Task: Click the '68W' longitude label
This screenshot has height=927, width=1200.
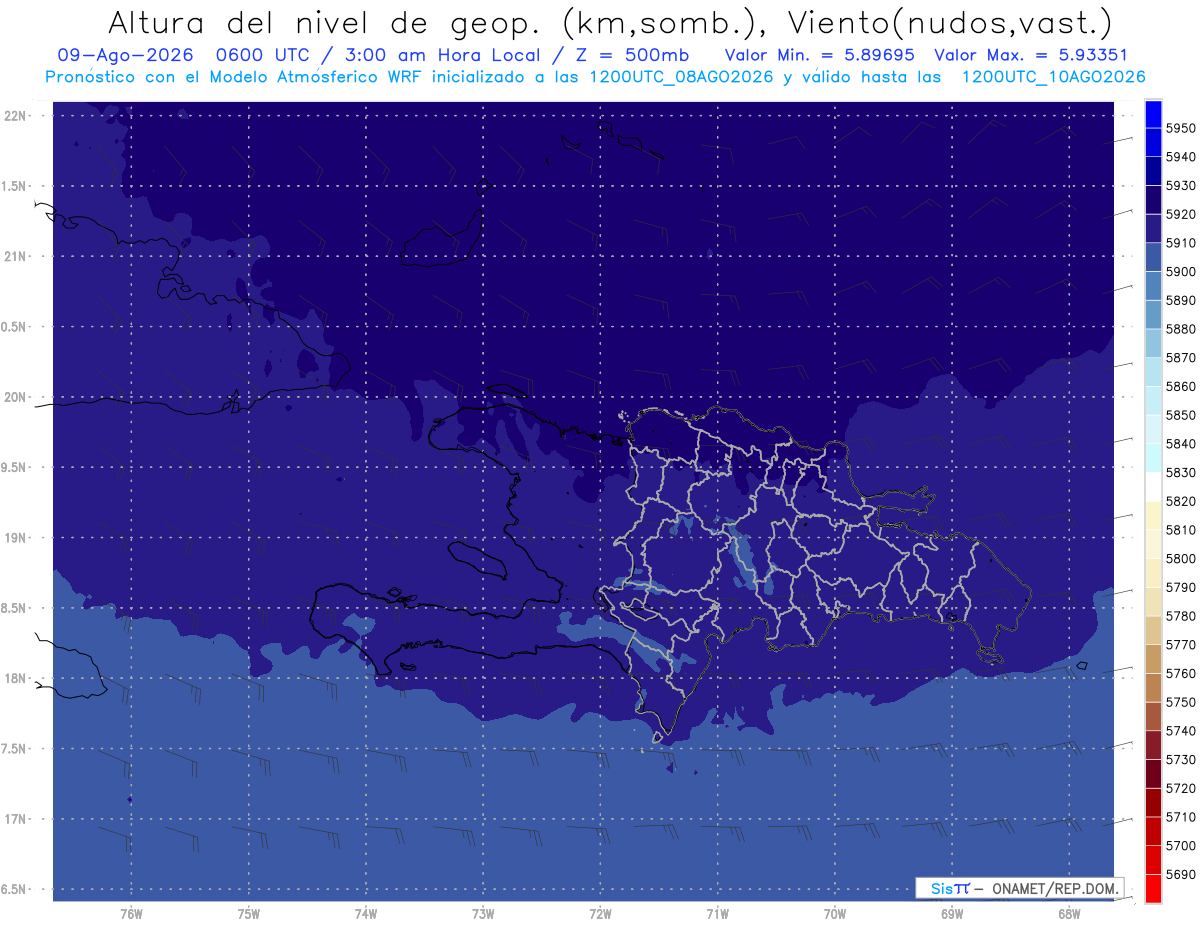Action: [x=1069, y=913]
